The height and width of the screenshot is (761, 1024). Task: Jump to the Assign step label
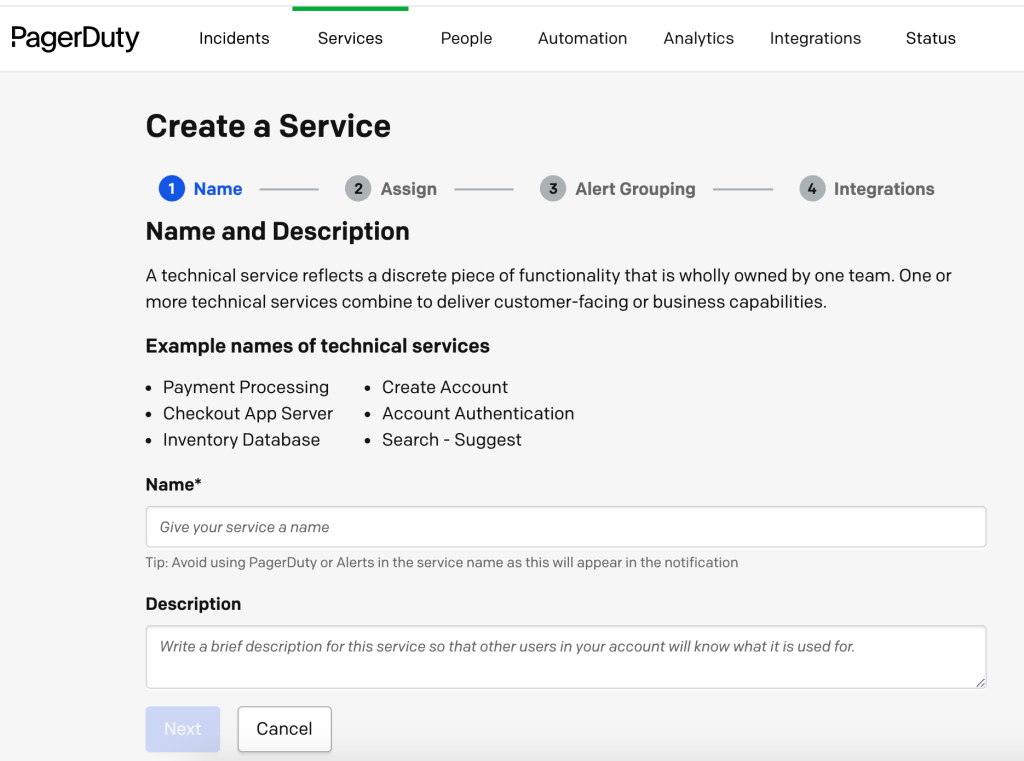click(408, 189)
